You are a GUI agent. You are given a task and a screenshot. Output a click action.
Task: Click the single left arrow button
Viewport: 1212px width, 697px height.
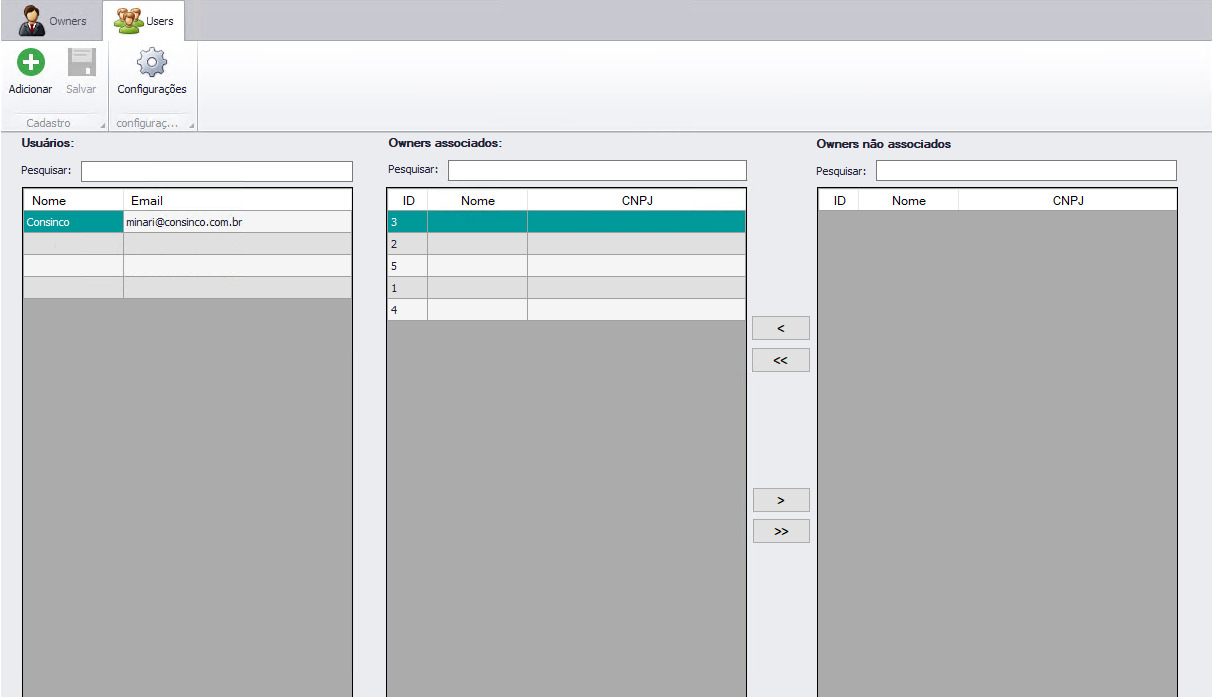781,328
